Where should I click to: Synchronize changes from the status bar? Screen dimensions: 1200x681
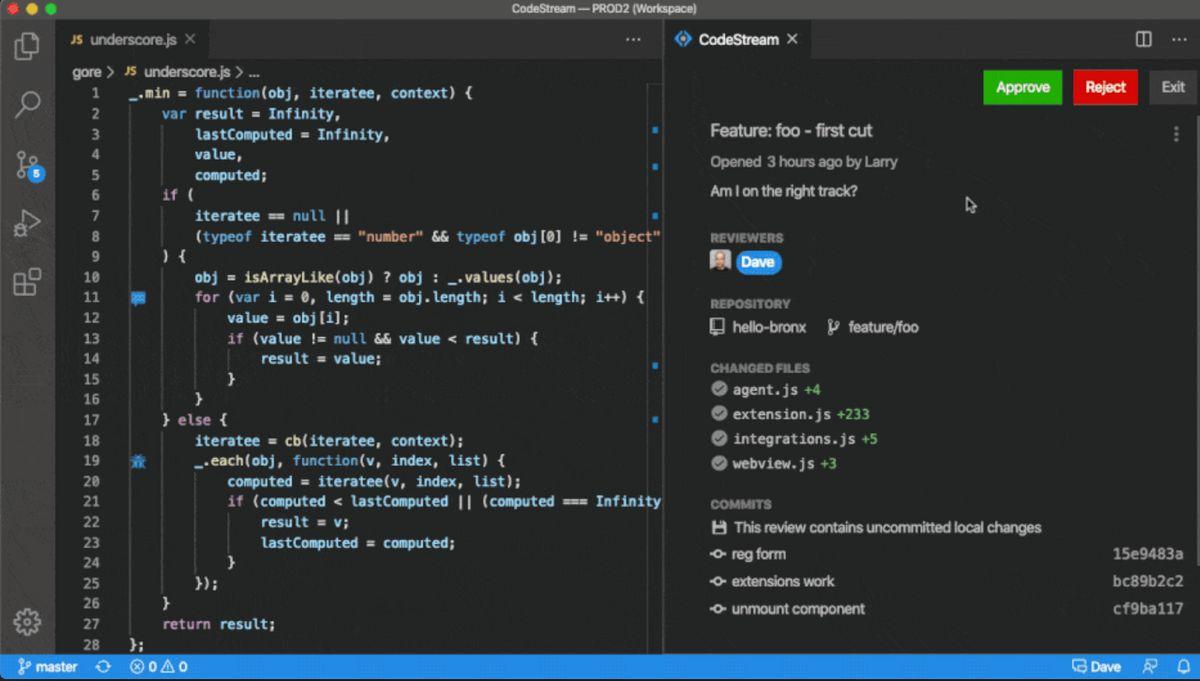pyautogui.click(x=103, y=667)
